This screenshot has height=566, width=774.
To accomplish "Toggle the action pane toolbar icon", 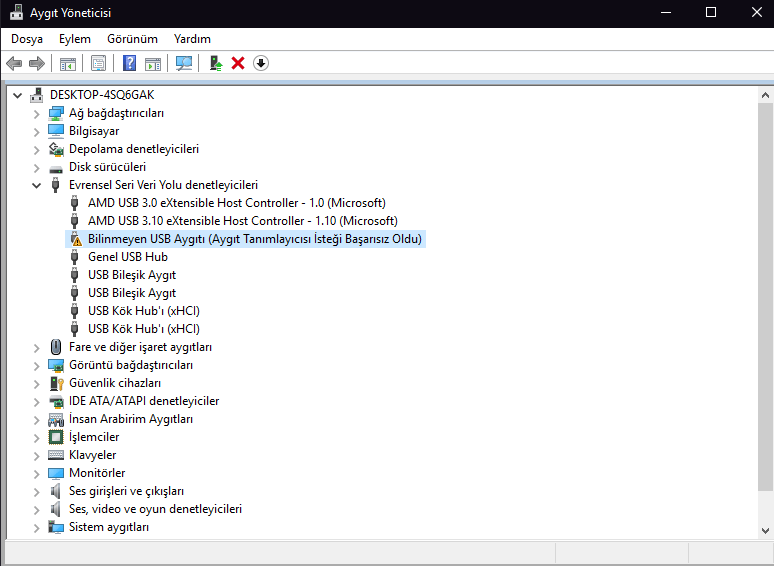I will [x=153, y=63].
